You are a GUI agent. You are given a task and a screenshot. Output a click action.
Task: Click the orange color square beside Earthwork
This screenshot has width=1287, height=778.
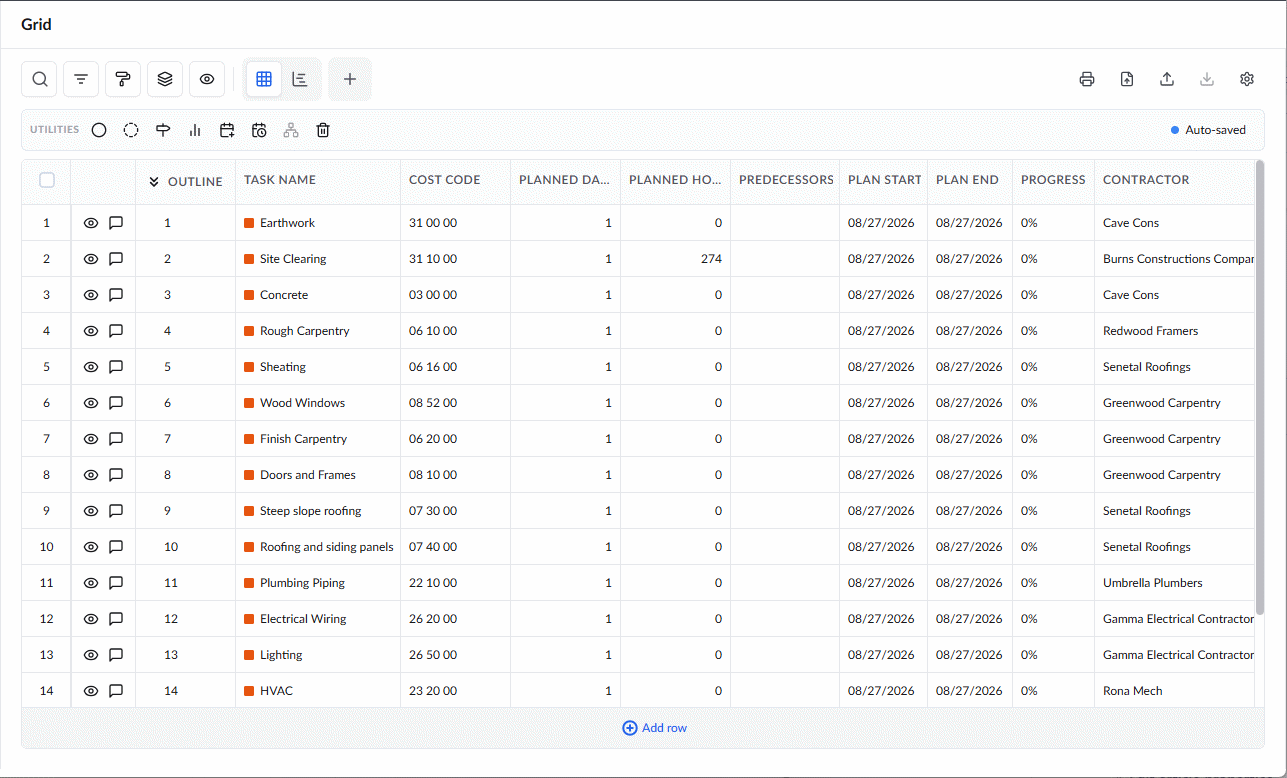click(x=249, y=223)
